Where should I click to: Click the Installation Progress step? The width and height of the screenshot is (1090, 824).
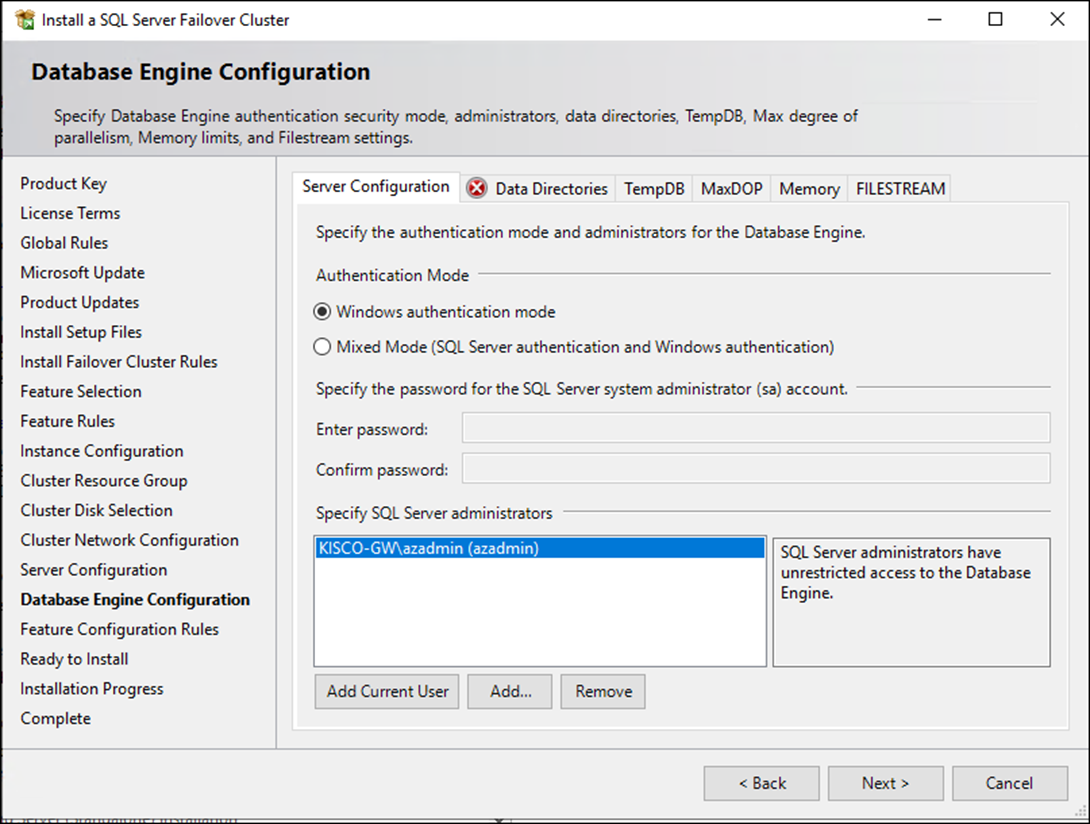point(92,689)
